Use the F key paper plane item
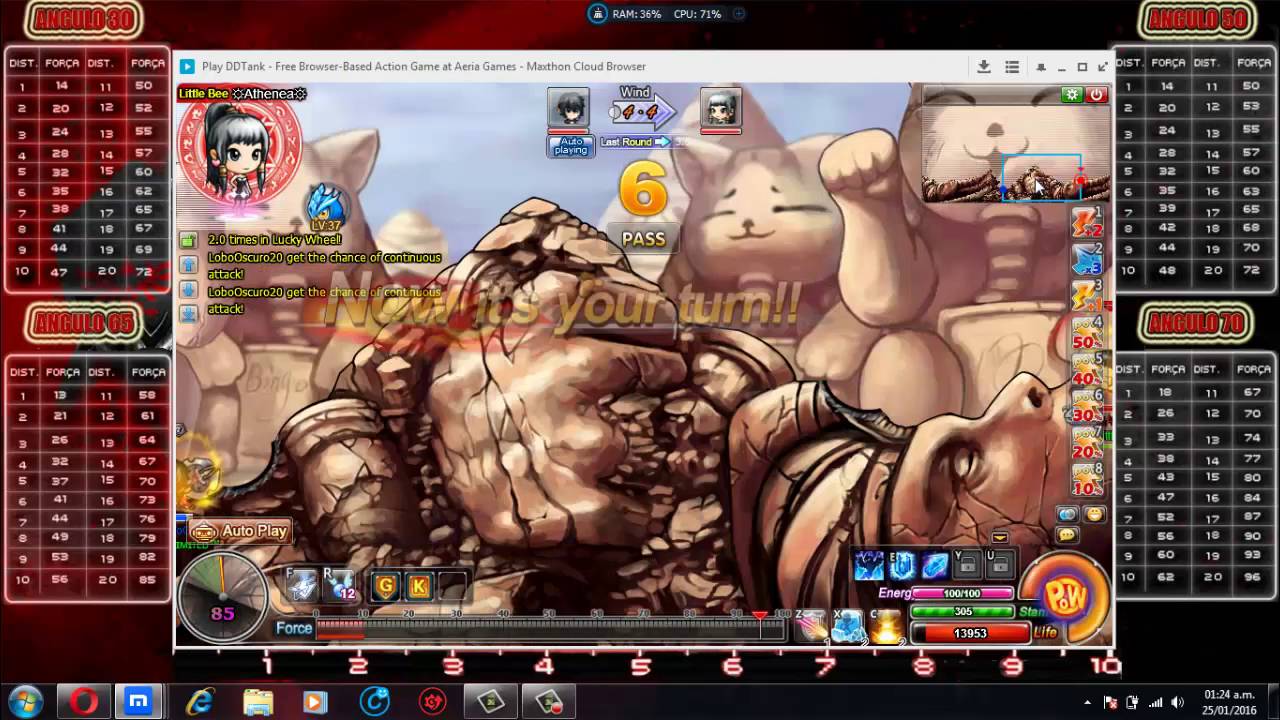Viewport: 1280px width, 720px height. click(x=302, y=585)
